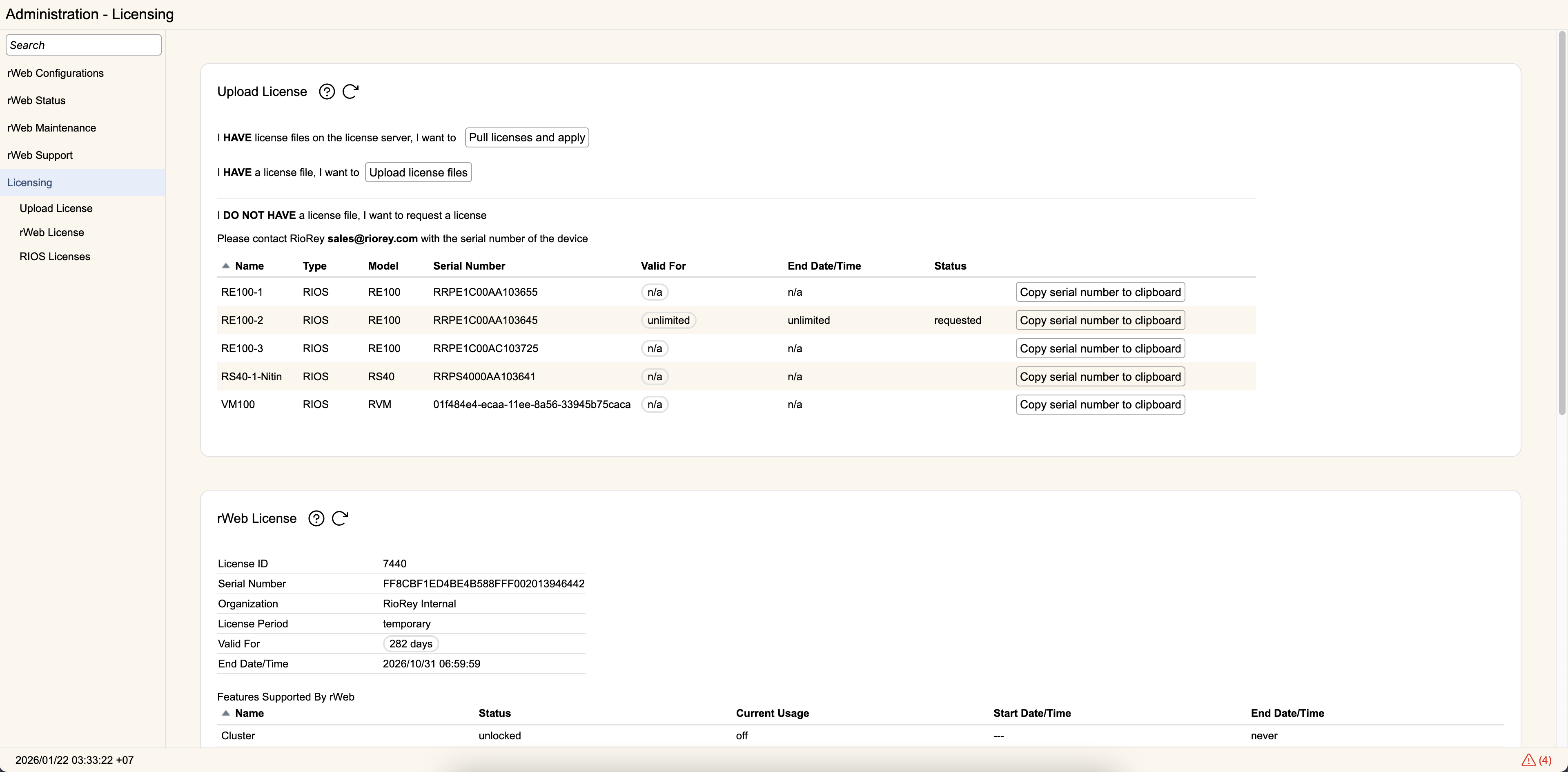Click the unlimited badge for RE100-2

tap(668, 320)
